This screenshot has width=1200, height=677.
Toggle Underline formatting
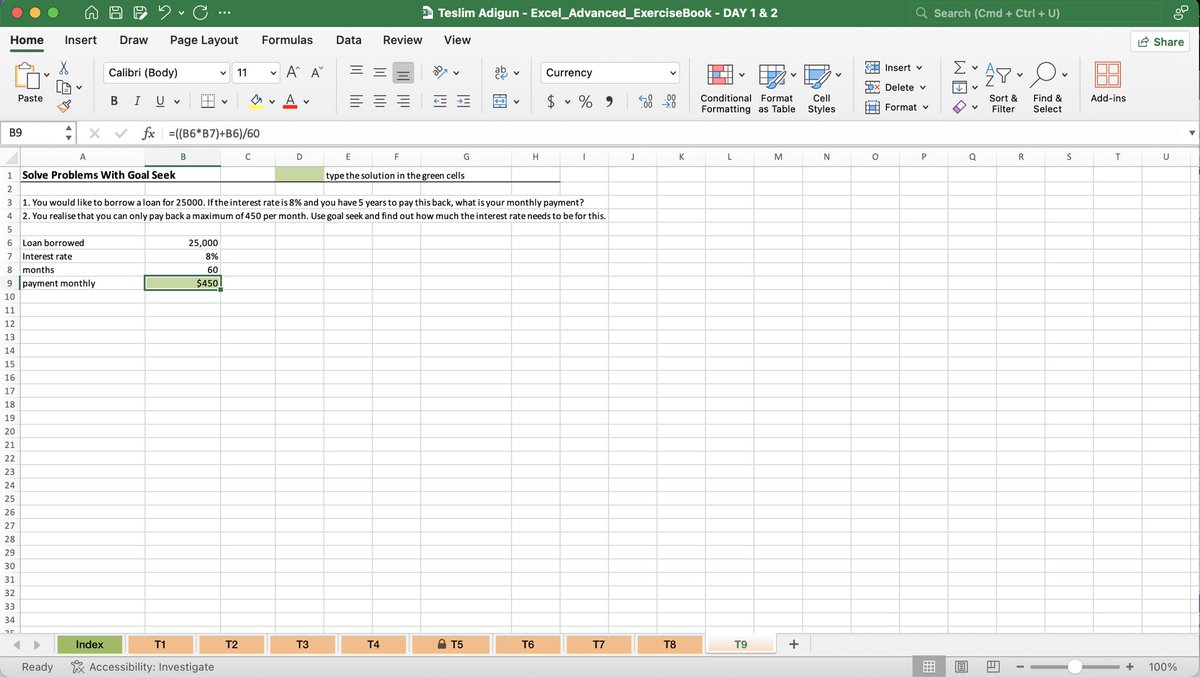(160, 101)
